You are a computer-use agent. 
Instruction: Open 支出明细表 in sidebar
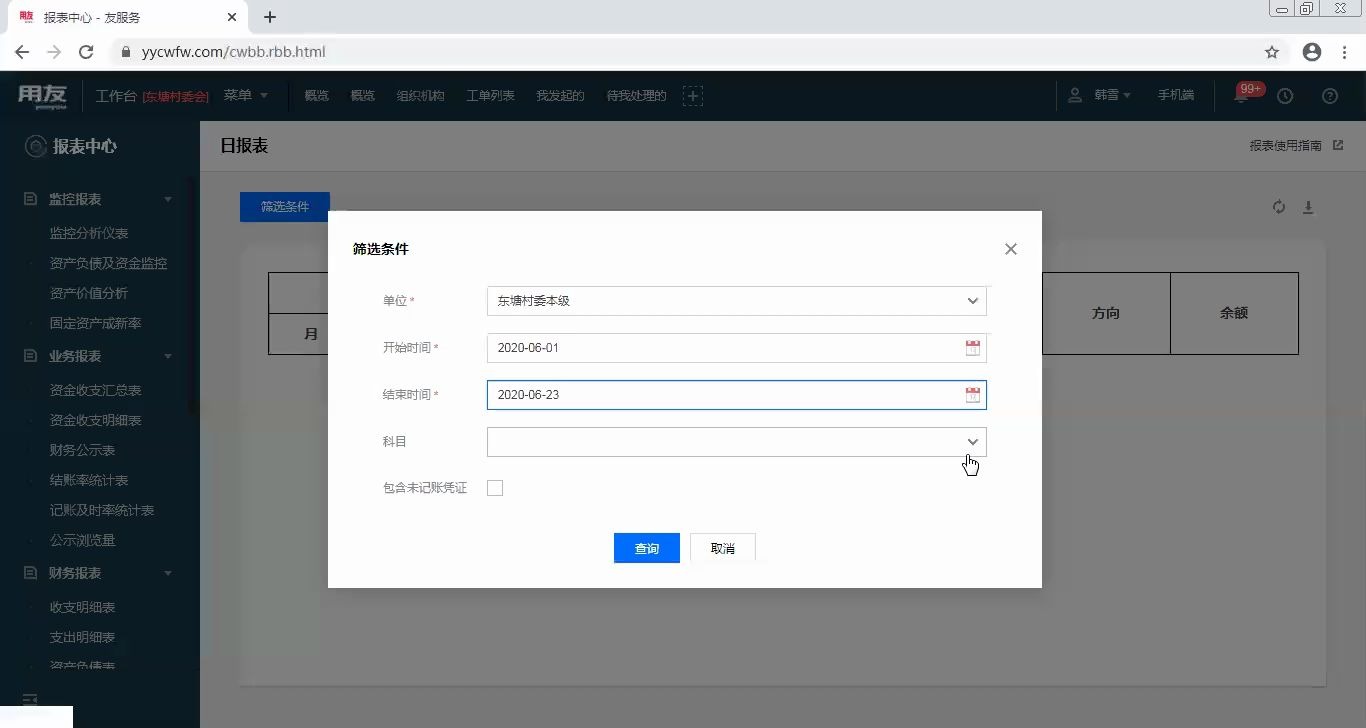(x=82, y=637)
